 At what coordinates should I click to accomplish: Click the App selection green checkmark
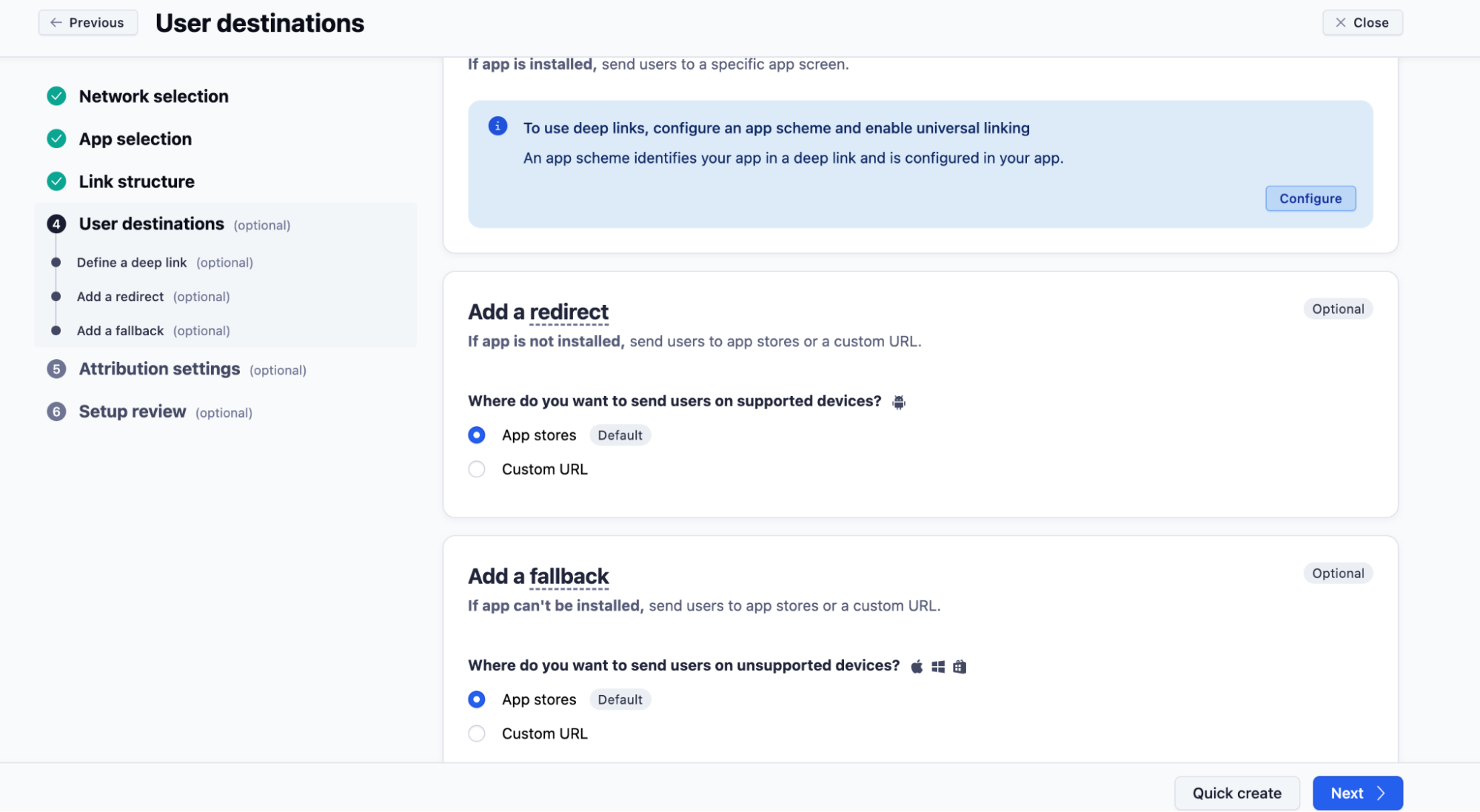[x=56, y=138]
